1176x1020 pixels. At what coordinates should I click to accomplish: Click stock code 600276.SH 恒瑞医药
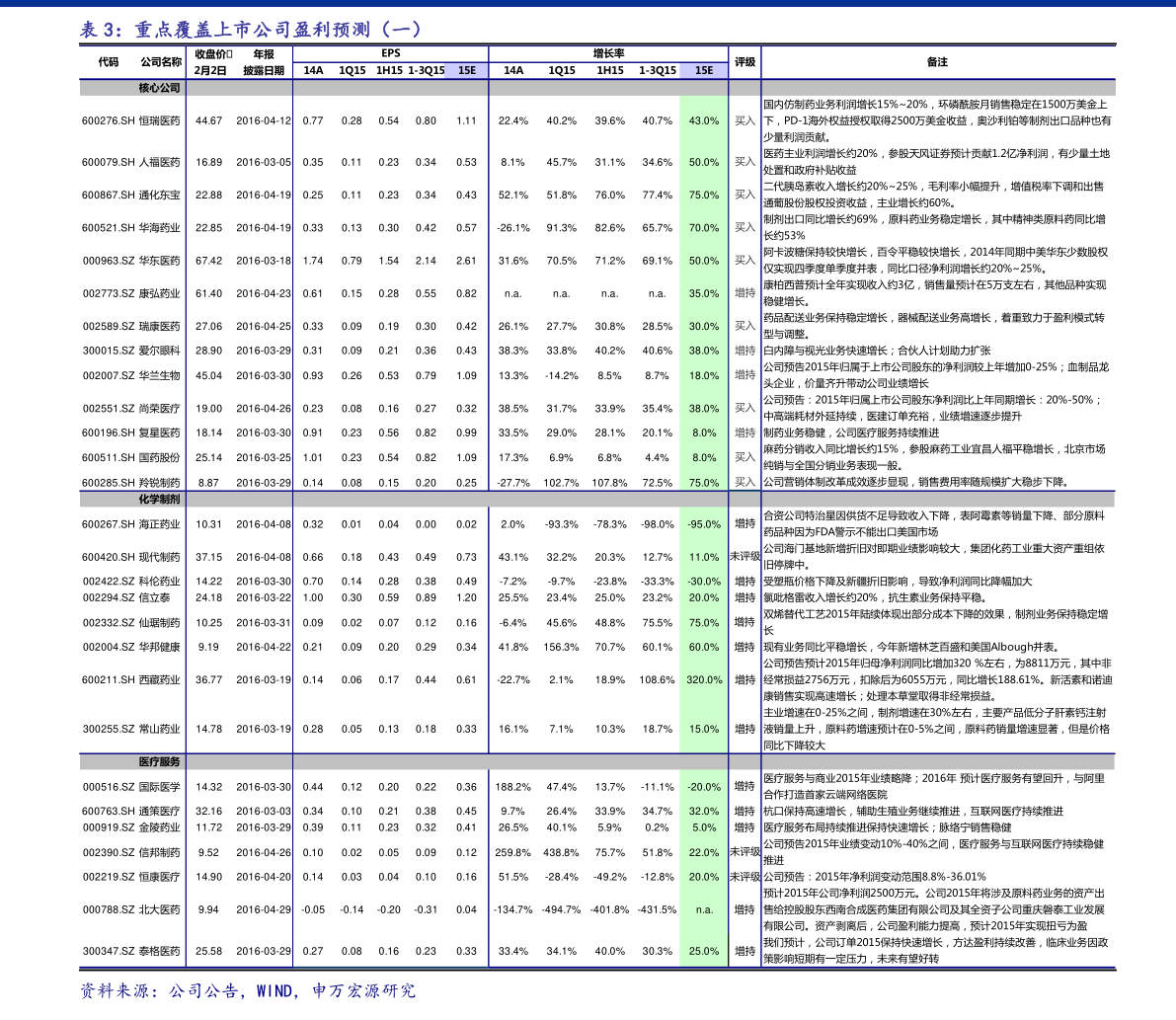point(131,120)
